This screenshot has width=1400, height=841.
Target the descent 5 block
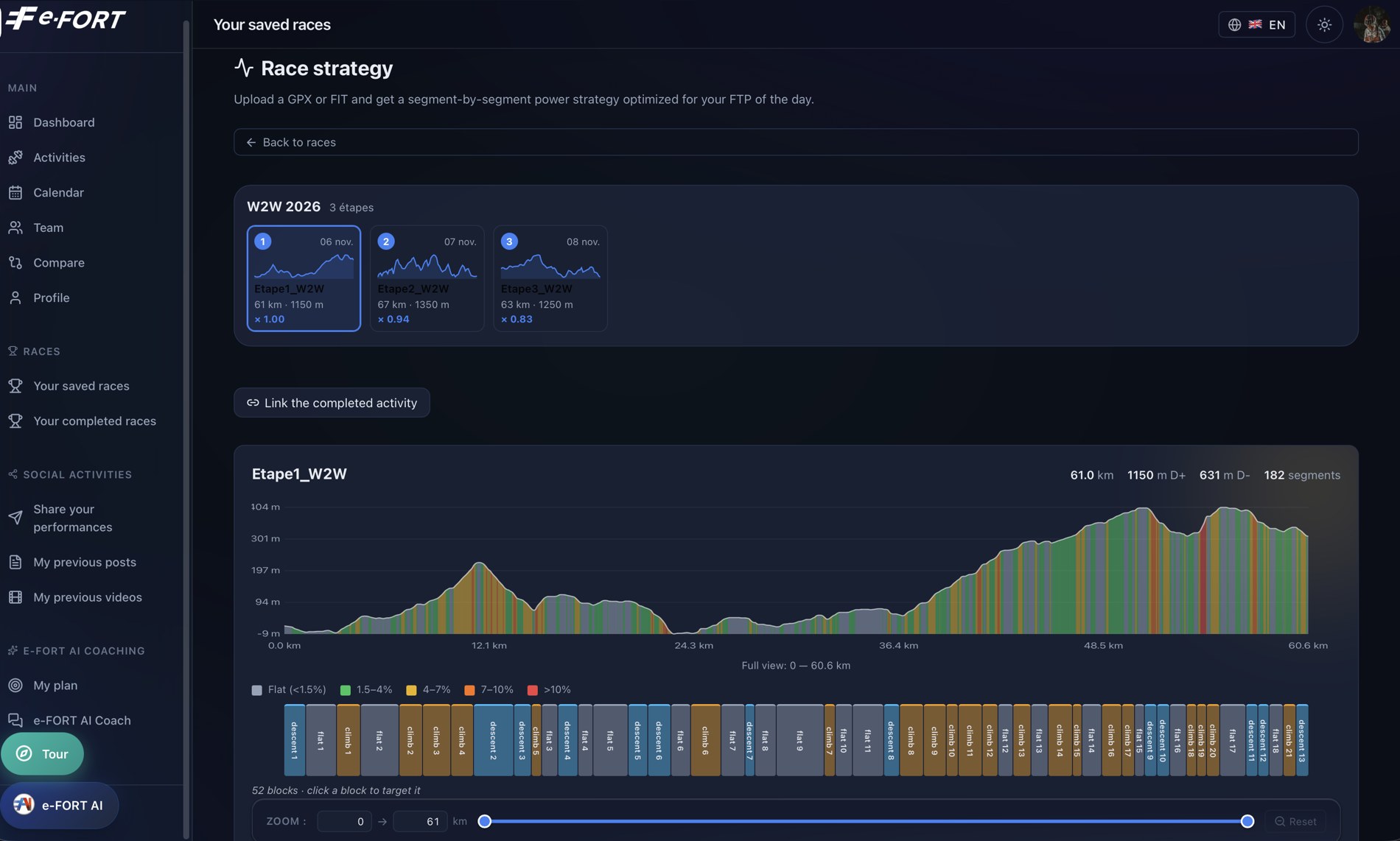(x=637, y=740)
